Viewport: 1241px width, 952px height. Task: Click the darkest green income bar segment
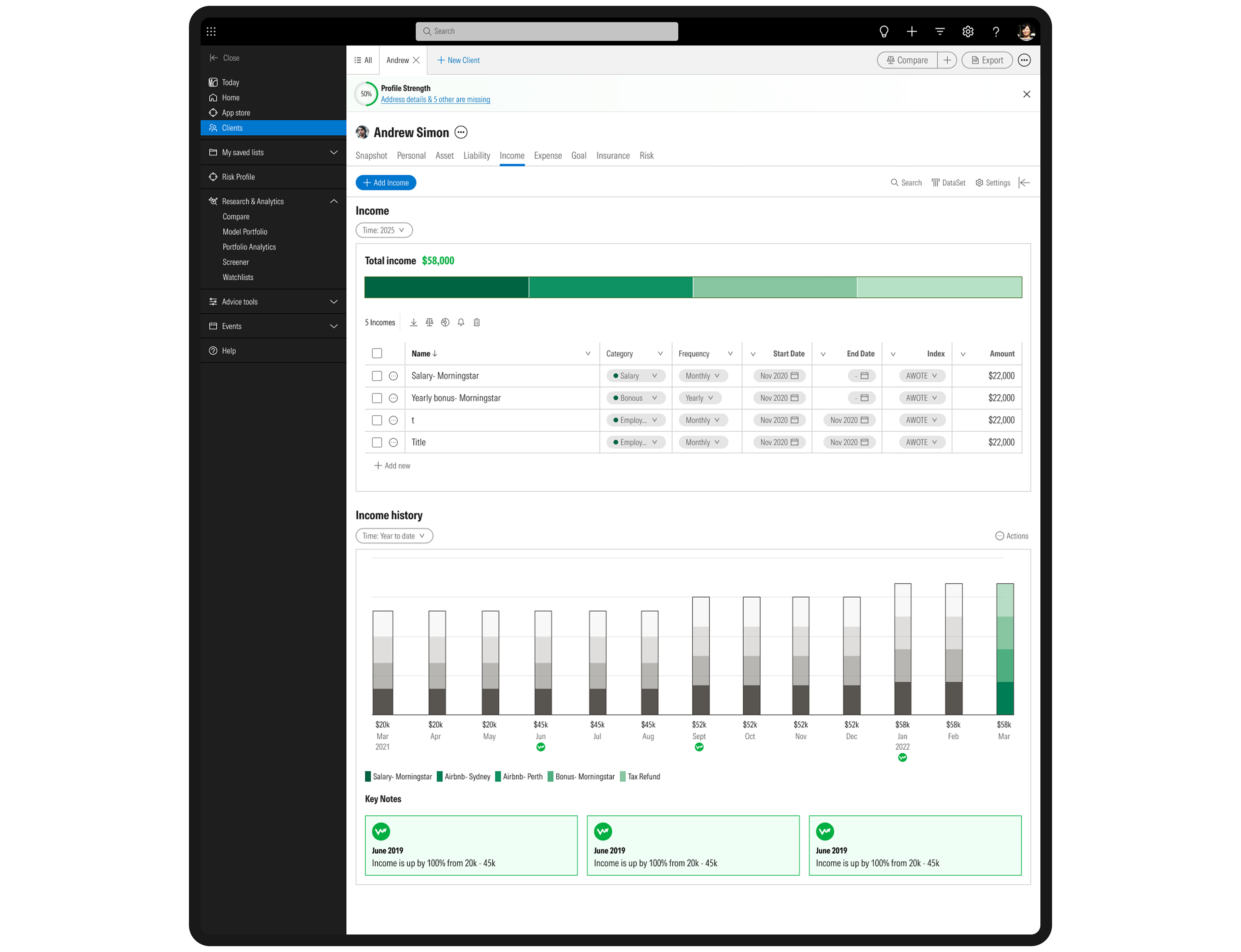click(x=446, y=287)
